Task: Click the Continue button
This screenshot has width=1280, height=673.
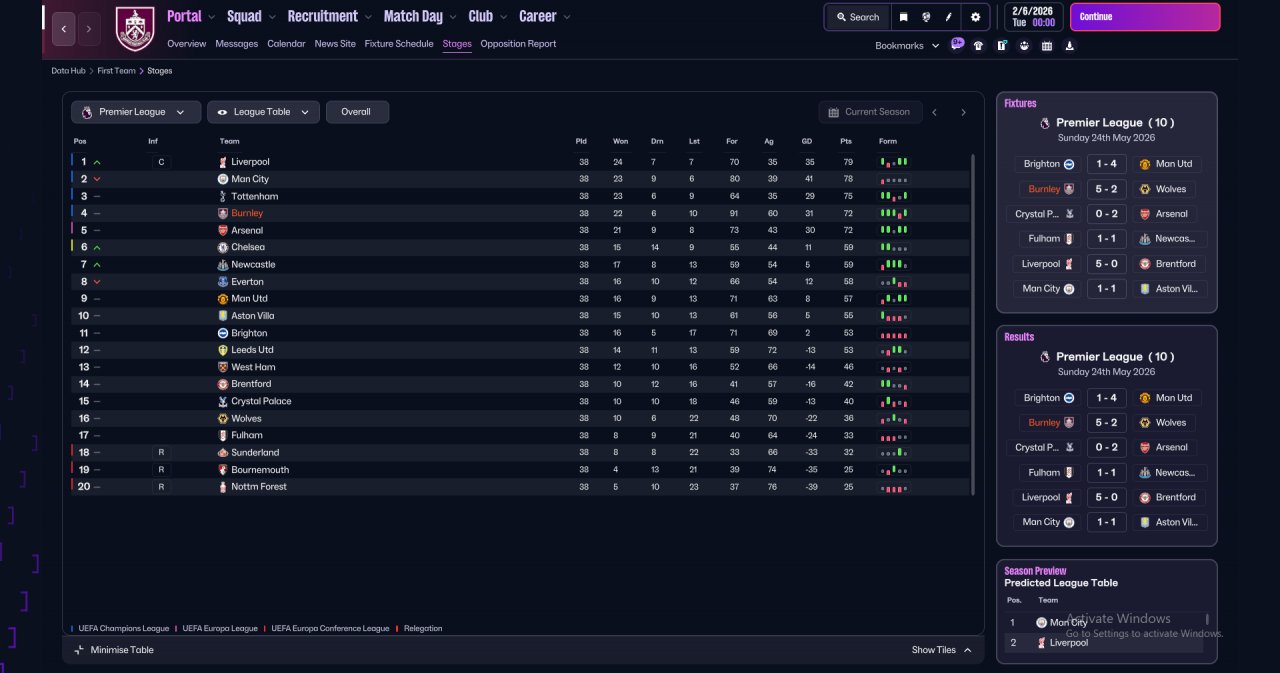Action: click(1145, 17)
